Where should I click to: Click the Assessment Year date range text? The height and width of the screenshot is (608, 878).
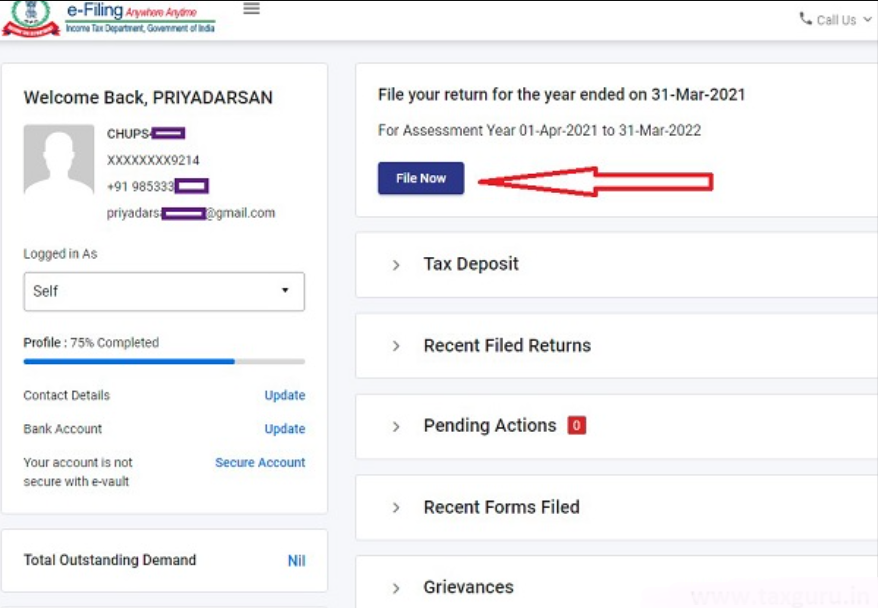[539, 130]
